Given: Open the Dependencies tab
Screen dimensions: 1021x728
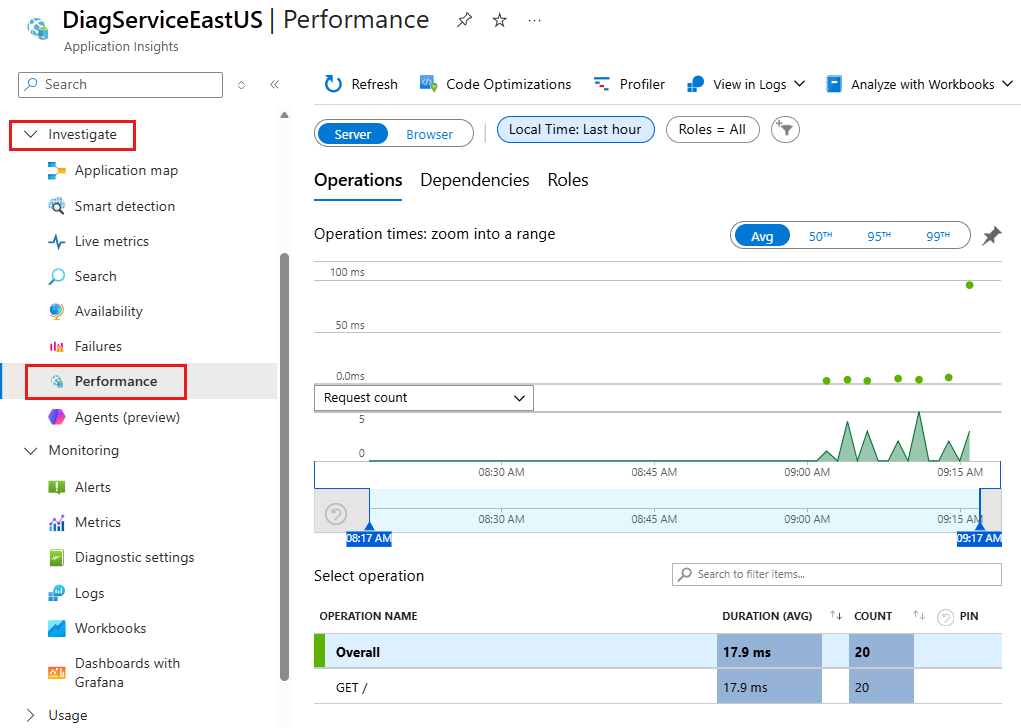Looking at the screenshot, I should [x=475, y=180].
